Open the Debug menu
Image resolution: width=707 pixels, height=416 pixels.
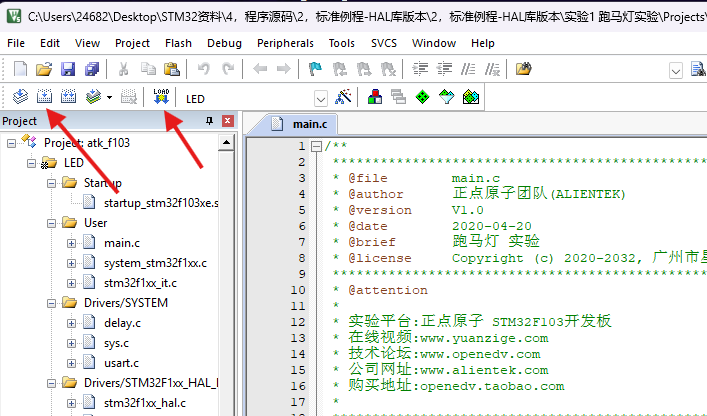[224, 43]
